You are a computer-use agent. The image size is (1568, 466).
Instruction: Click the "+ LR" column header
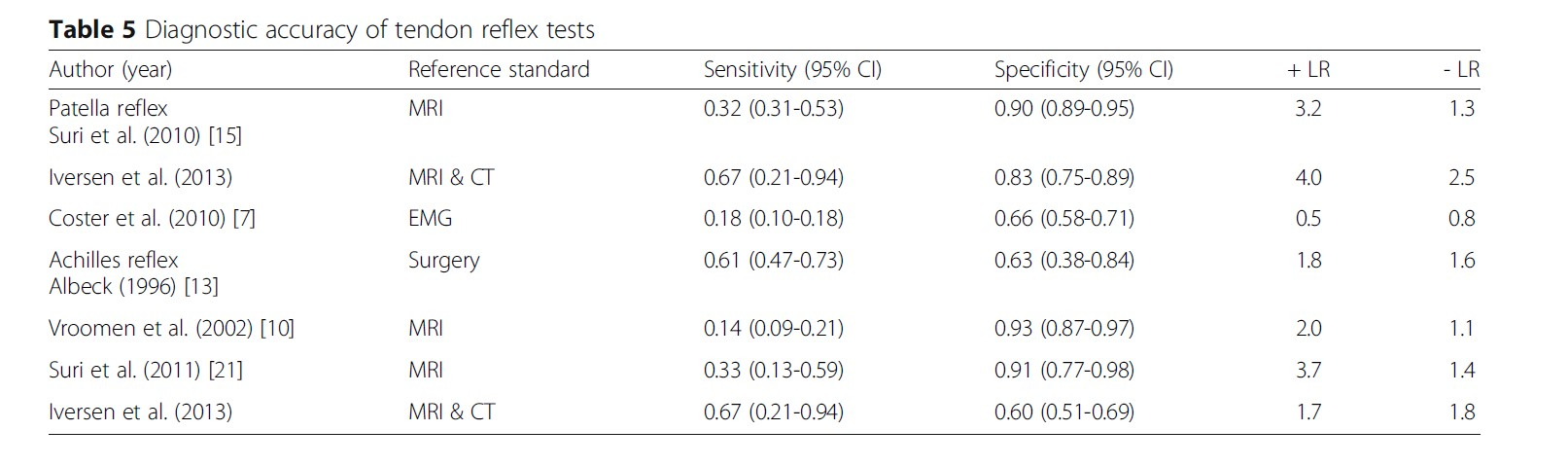tap(1308, 70)
